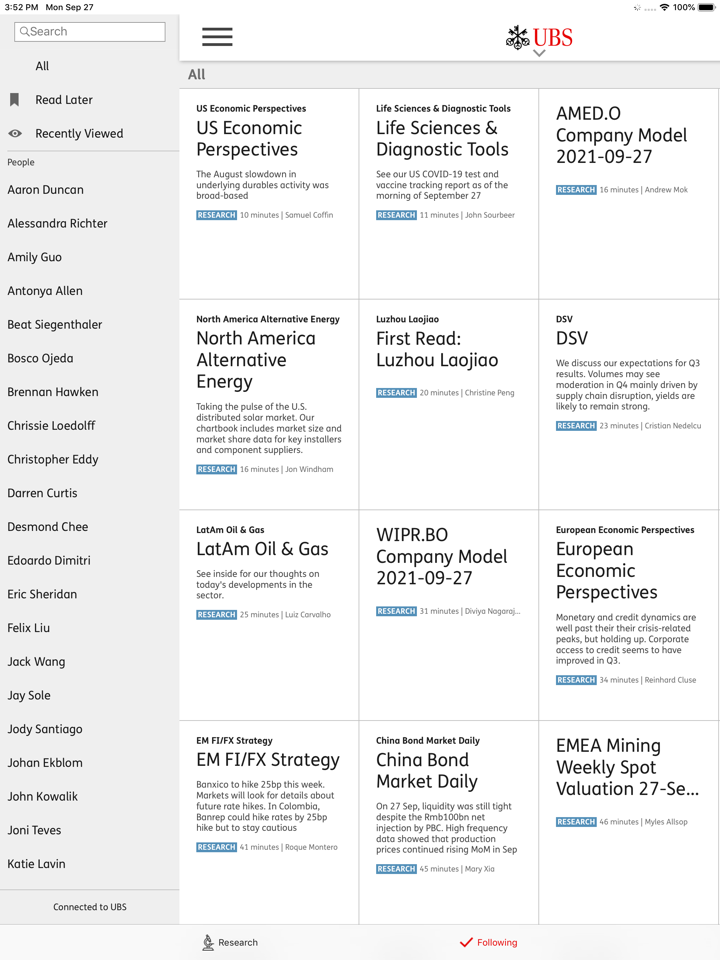Click the Read Later bookmark icon
720x960 pixels.
click(x=14, y=100)
